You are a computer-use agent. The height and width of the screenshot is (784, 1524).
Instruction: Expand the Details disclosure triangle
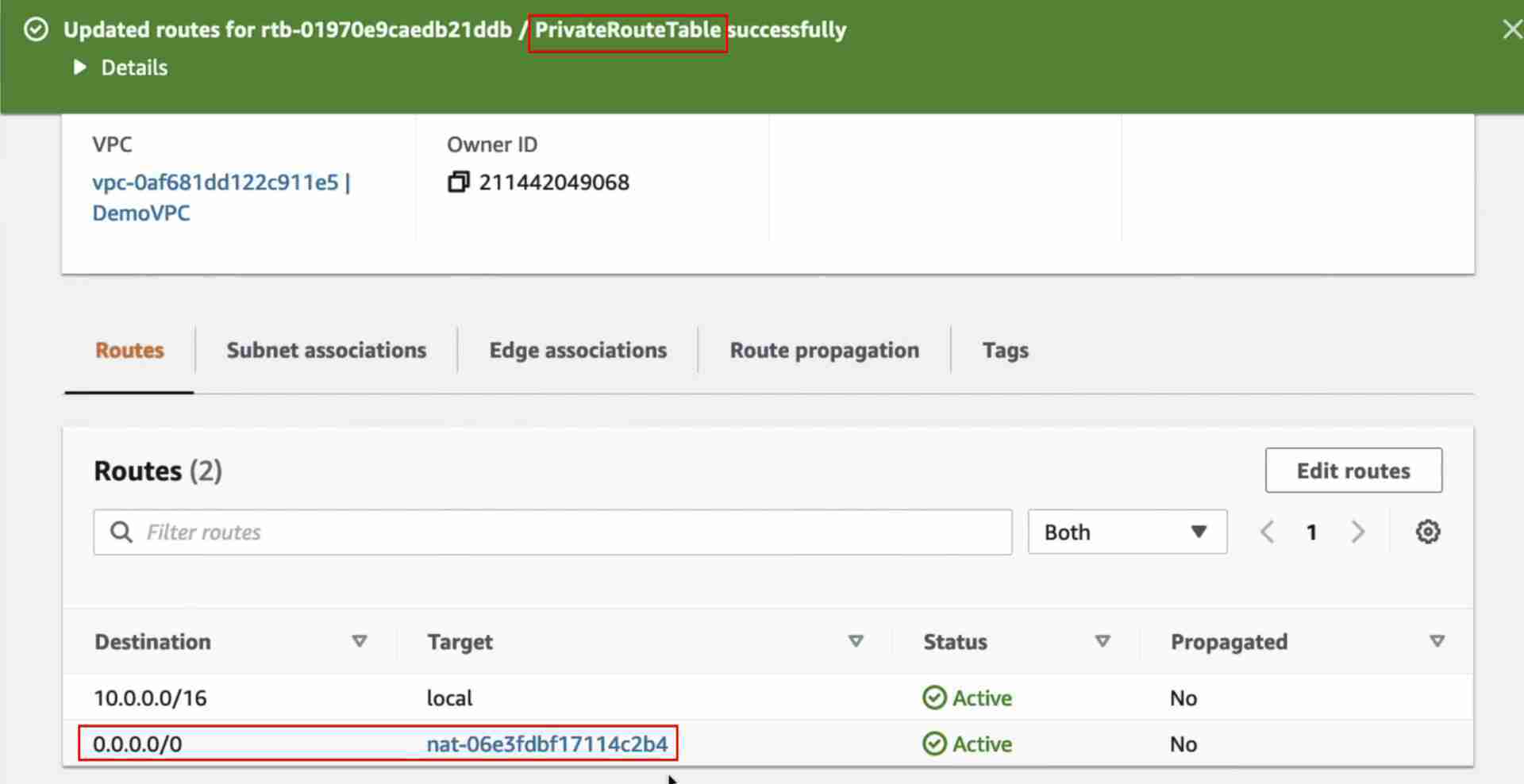pyautogui.click(x=79, y=67)
